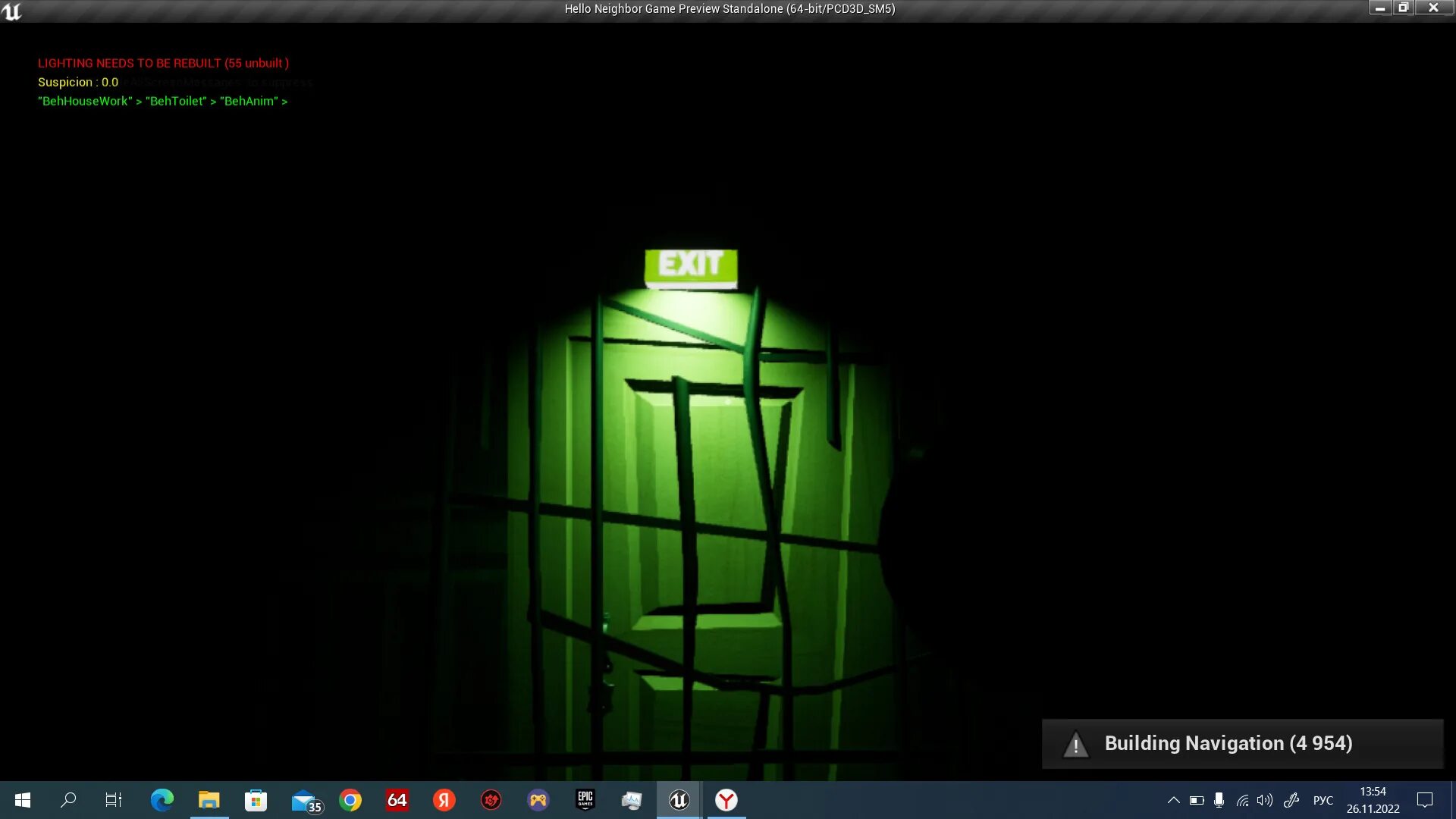Open the picture viewer taskbar icon

pos(632,800)
